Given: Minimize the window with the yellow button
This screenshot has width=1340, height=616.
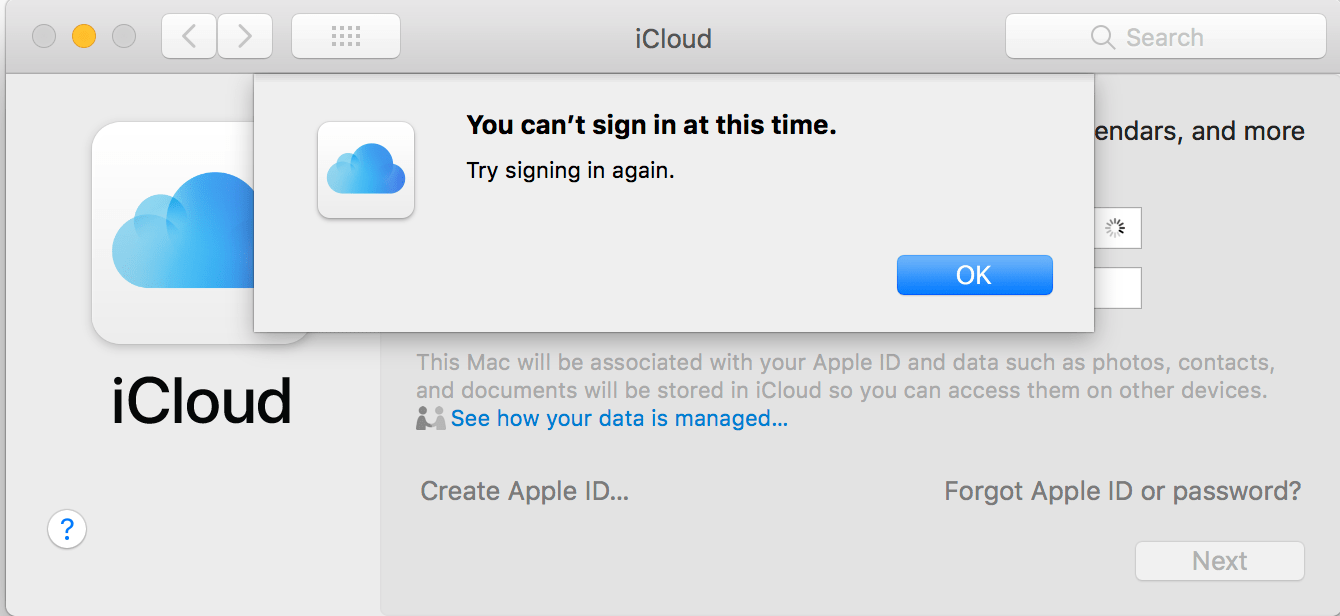Looking at the screenshot, I should pyautogui.click(x=84, y=37).
